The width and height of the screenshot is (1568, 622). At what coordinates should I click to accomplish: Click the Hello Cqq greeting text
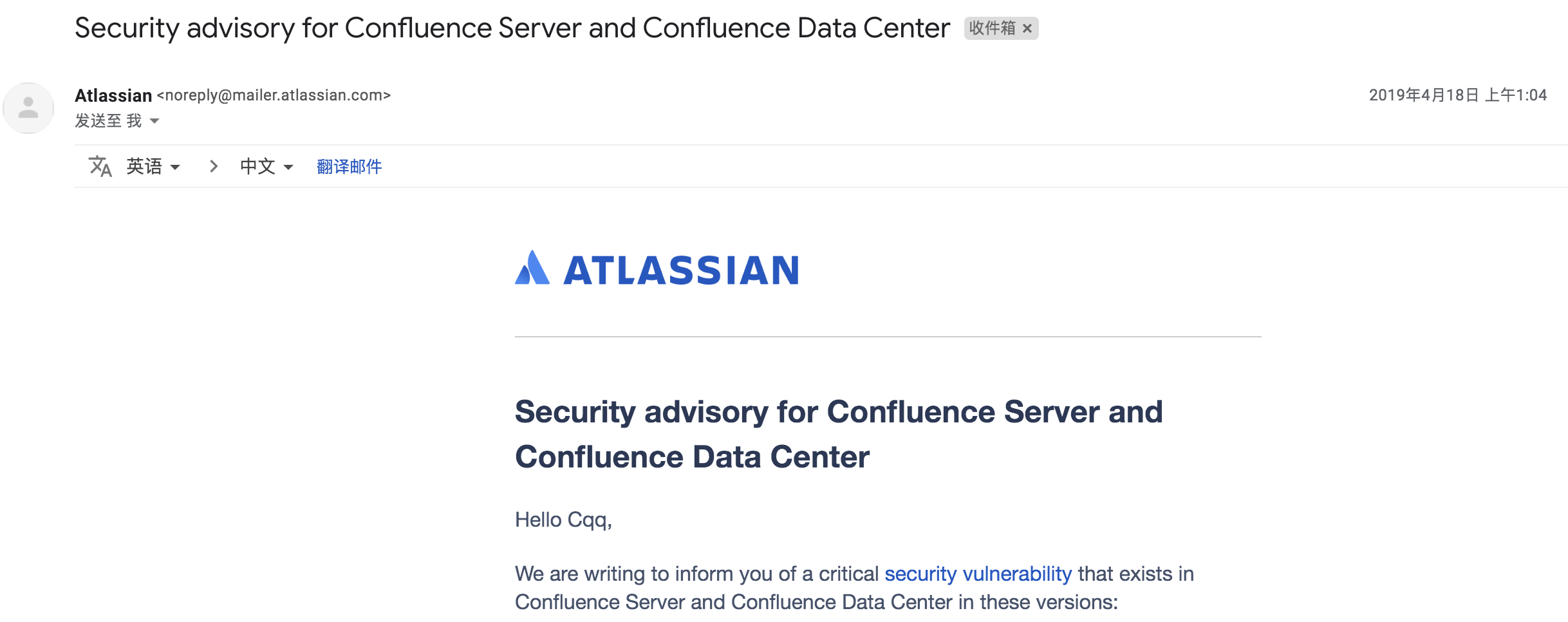click(563, 520)
